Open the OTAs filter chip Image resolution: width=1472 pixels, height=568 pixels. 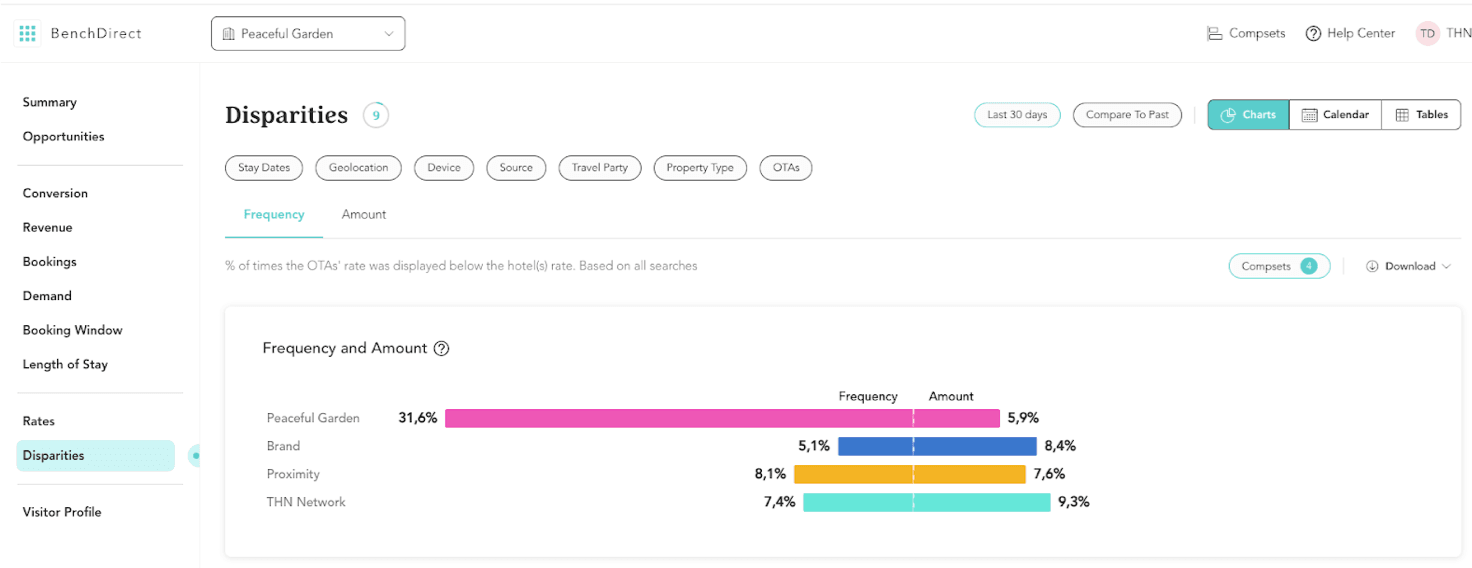pyautogui.click(x=786, y=168)
